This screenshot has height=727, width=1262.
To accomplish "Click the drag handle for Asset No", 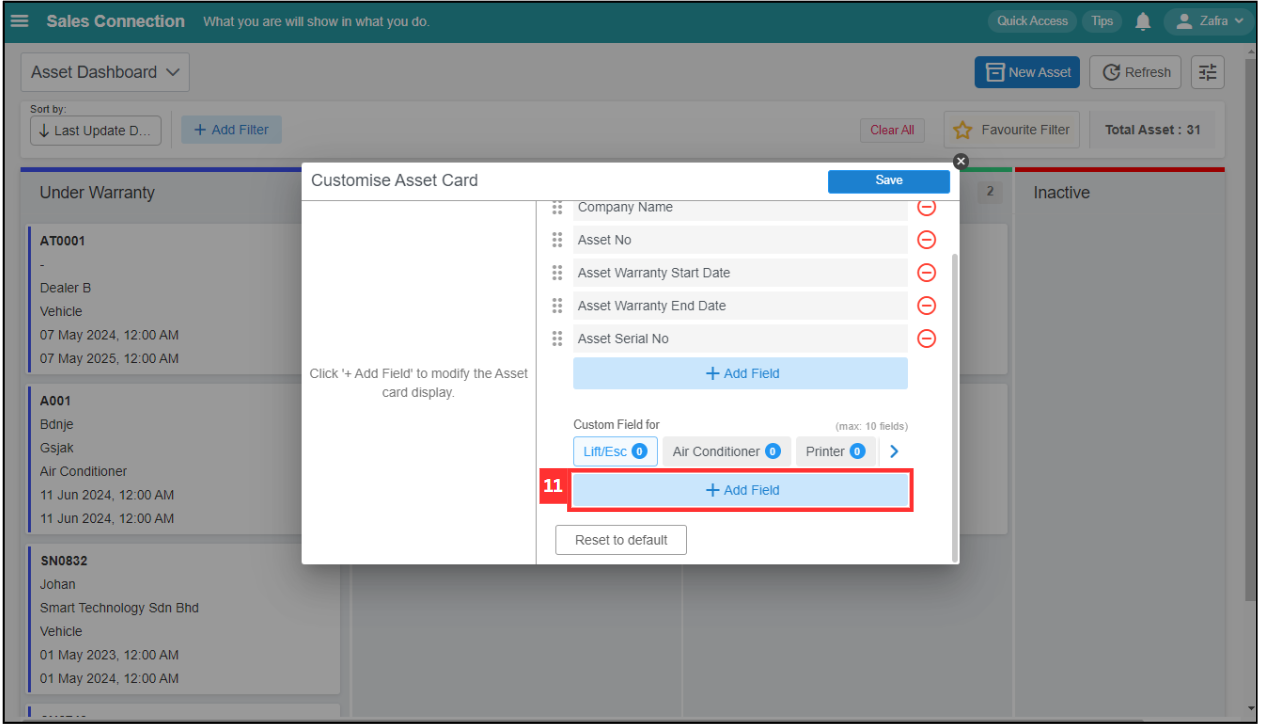I will point(558,240).
